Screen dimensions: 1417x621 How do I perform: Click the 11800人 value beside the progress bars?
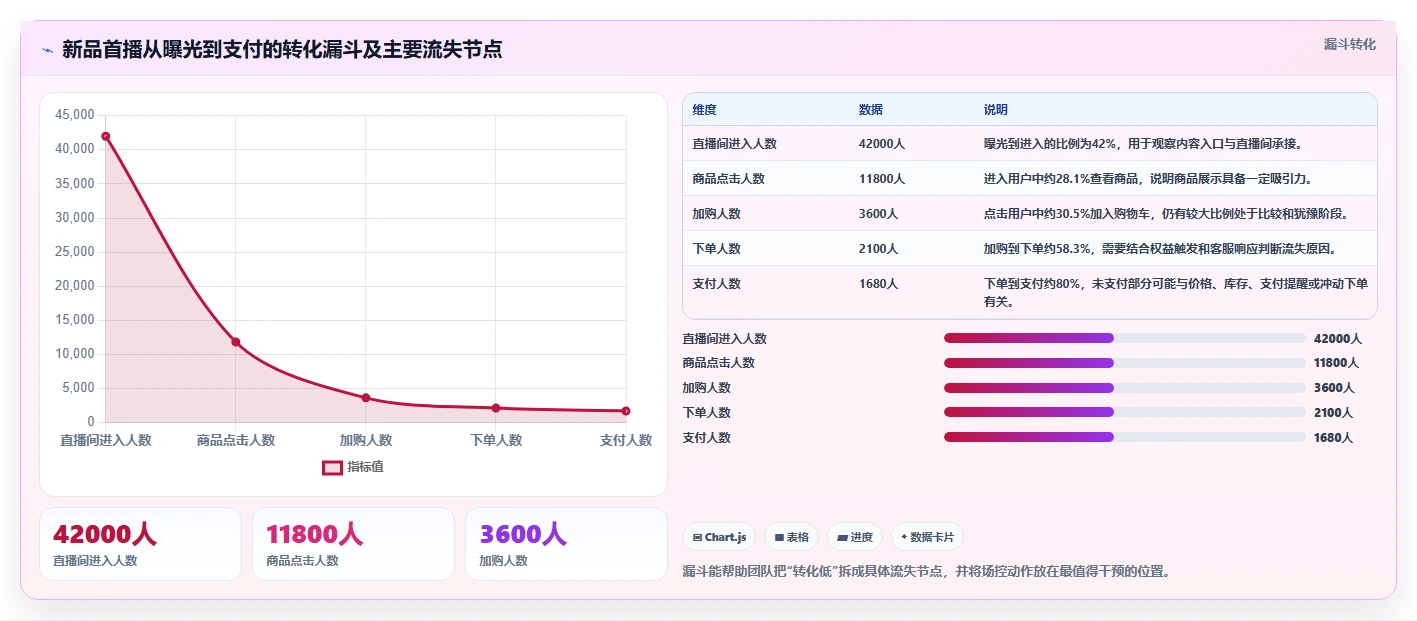pyautogui.click(x=1337, y=363)
